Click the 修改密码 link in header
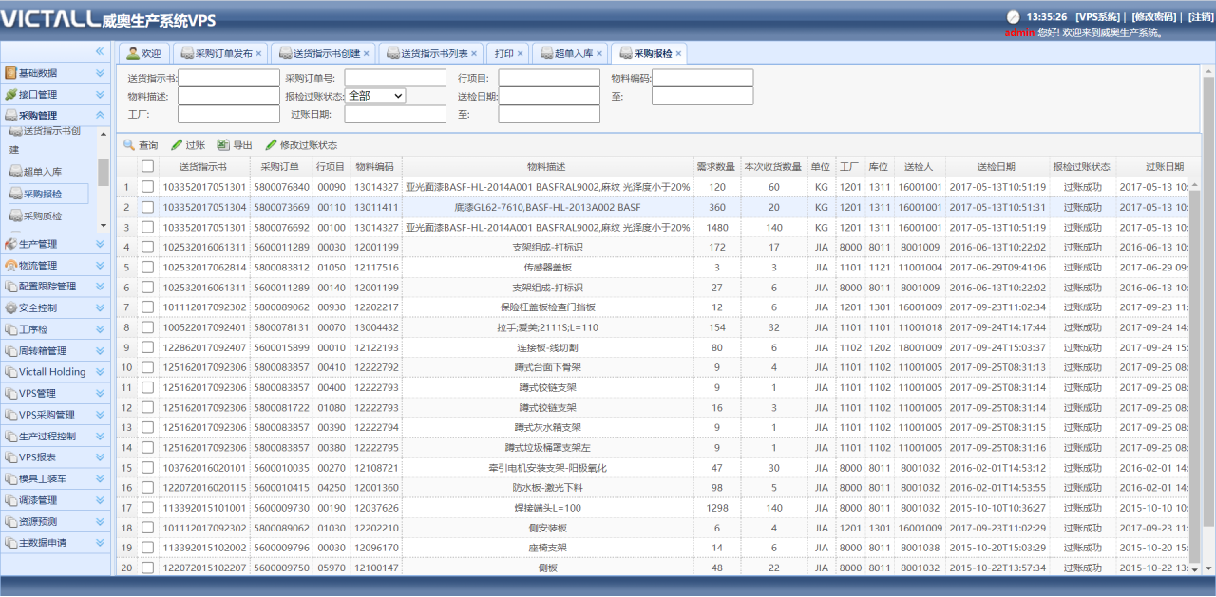1216x597 pixels. [x=1155, y=17]
